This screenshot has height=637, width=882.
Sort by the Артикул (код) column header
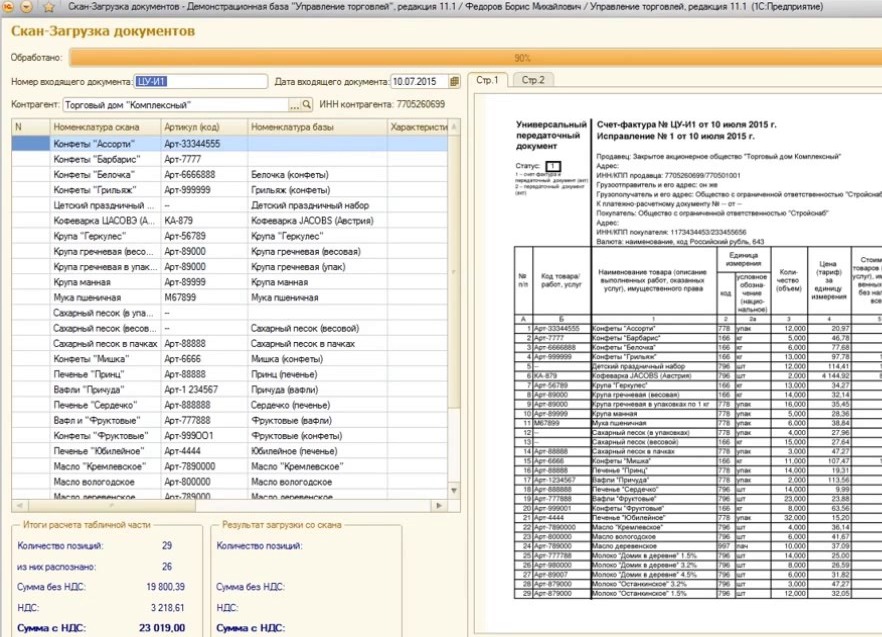(x=204, y=127)
